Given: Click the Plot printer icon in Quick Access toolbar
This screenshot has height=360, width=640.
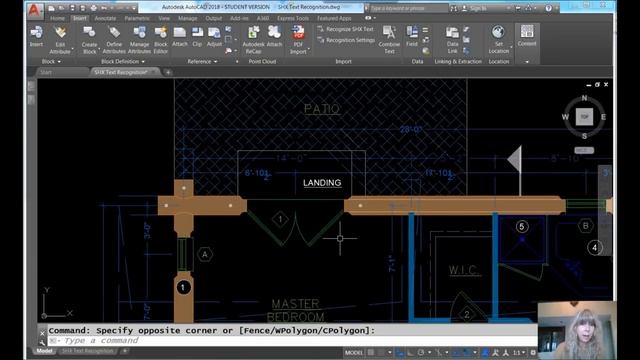Looking at the screenshot, I should click(93, 8).
